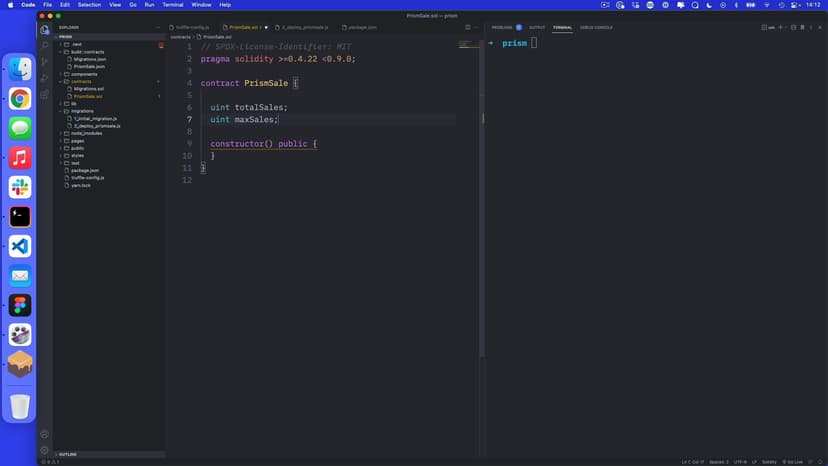828x466 pixels.
Task: Switch to the PROBLEMS panel tab
Action: tap(502, 27)
